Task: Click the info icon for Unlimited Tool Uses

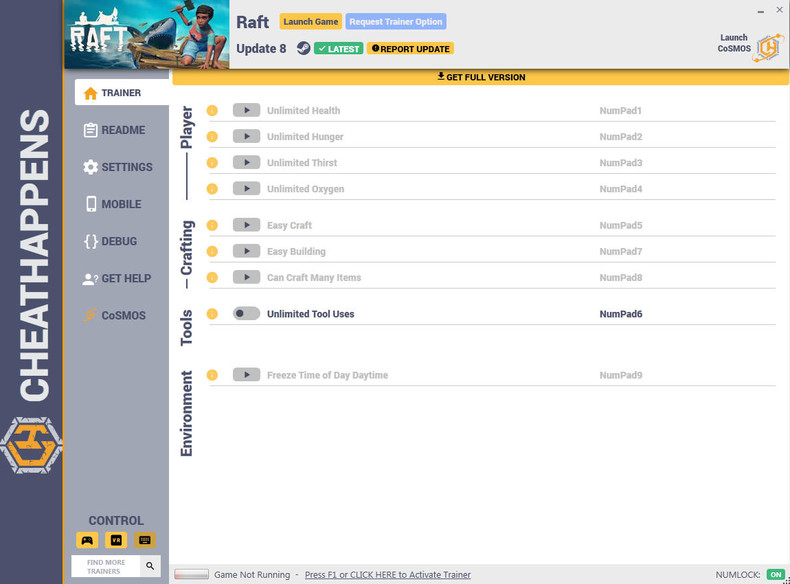Action: pos(212,314)
